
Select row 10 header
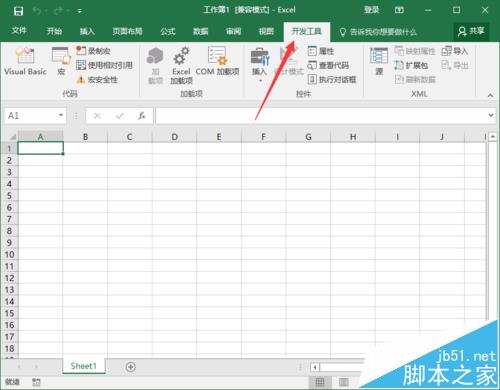click(x=9, y=255)
